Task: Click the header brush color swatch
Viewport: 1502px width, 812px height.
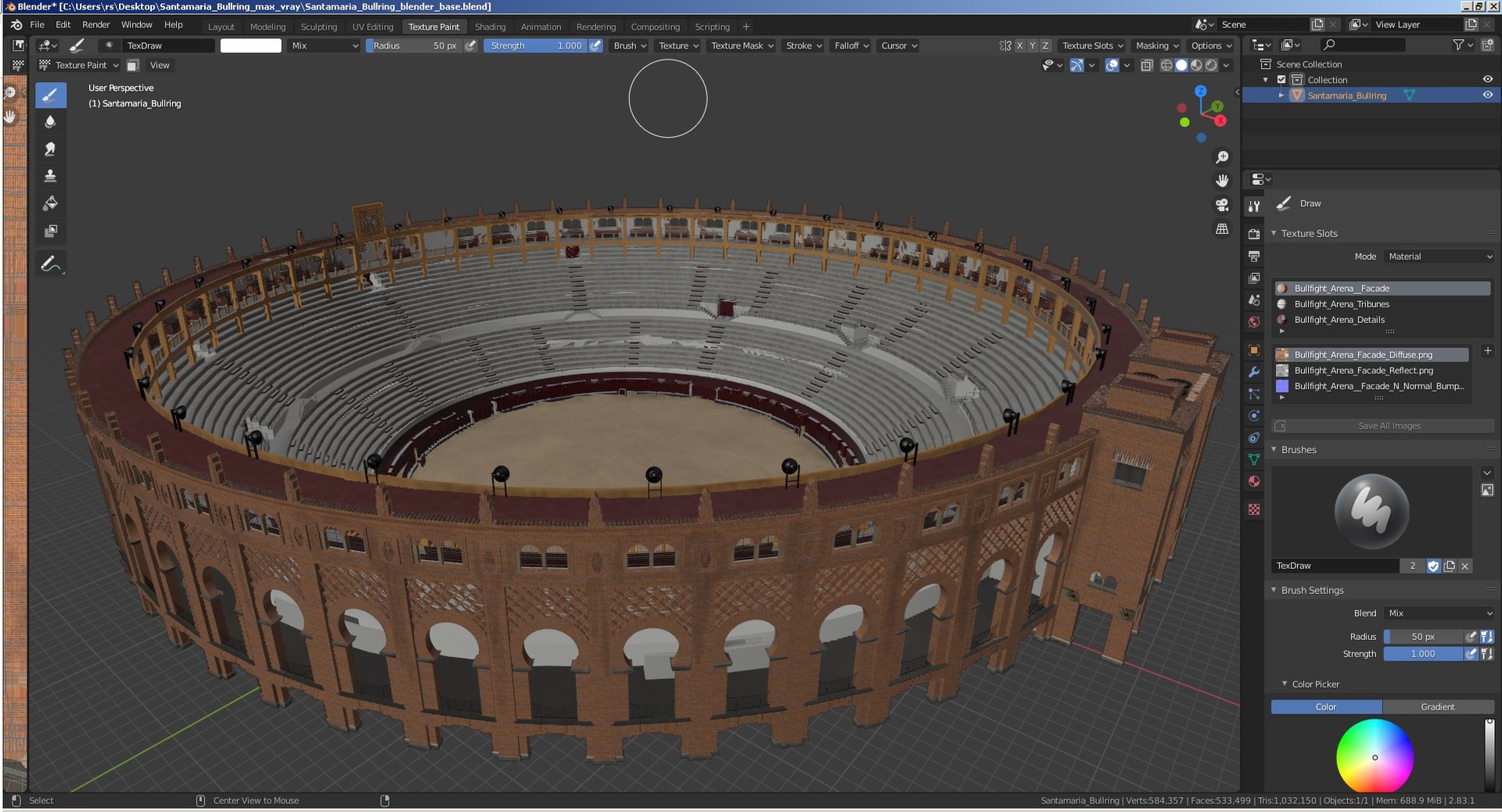Action: point(250,46)
